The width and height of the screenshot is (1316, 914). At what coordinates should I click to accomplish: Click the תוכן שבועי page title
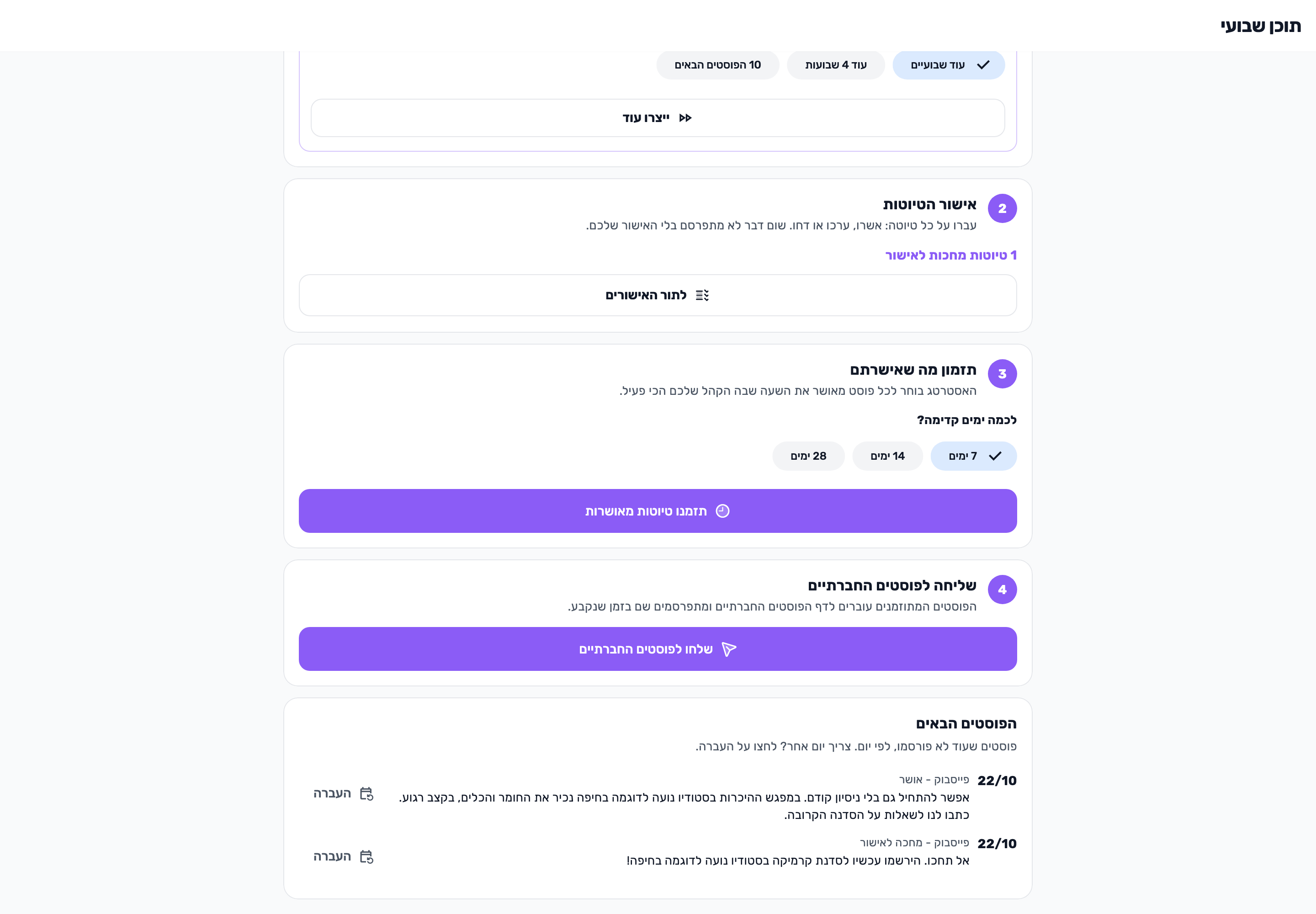pyautogui.click(x=1260, y=26)
